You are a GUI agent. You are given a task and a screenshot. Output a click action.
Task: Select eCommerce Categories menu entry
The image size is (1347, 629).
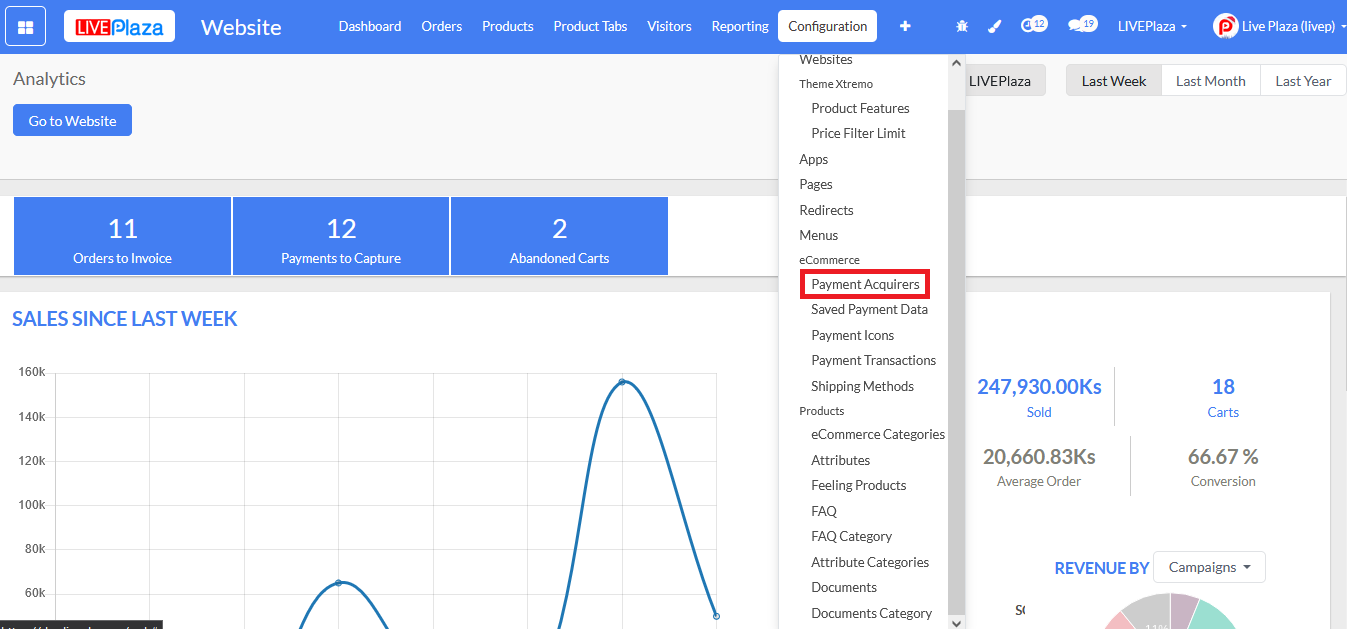tap(877, 434)
